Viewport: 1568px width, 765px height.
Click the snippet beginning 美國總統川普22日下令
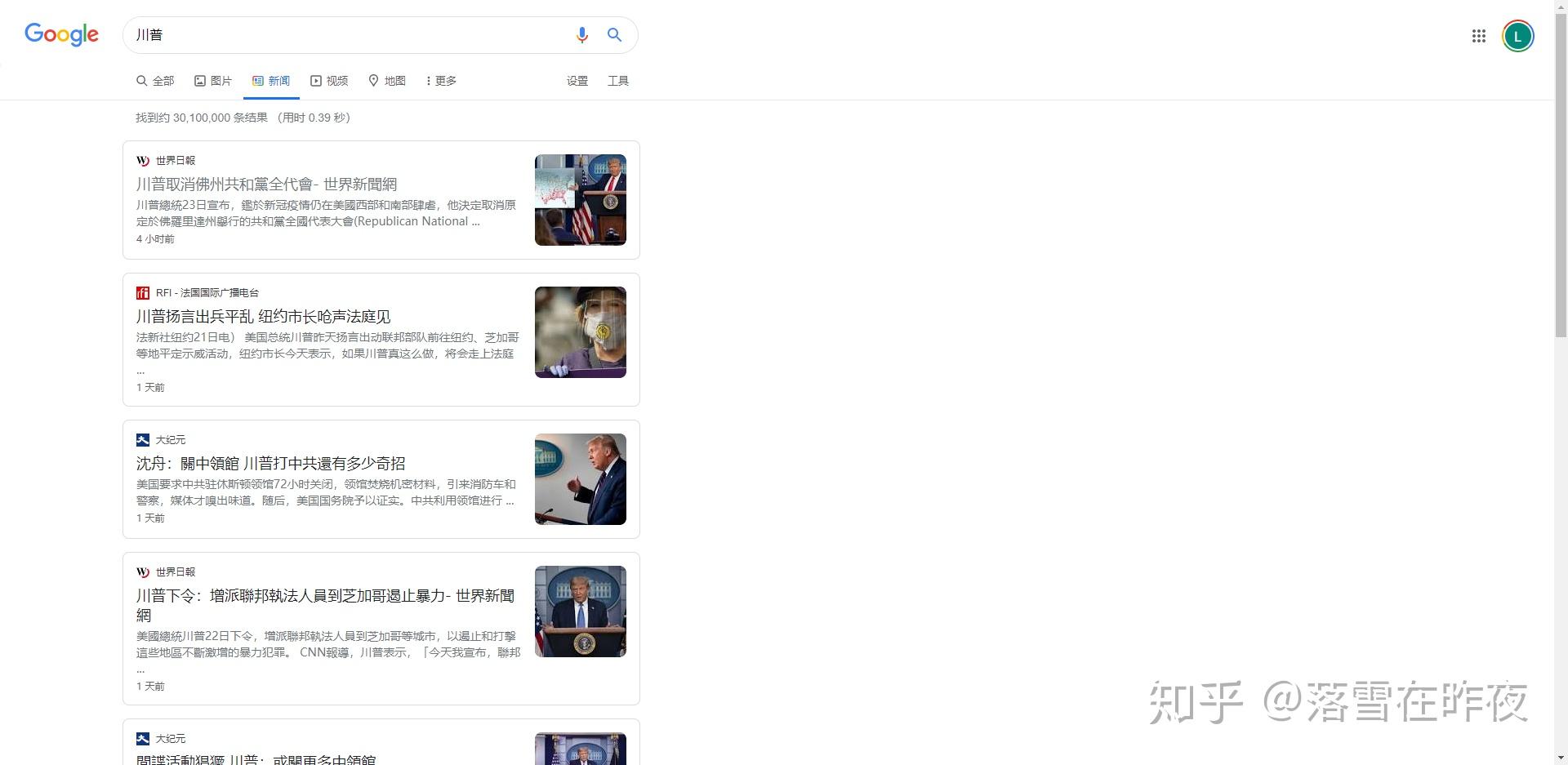tap(327, 652)
